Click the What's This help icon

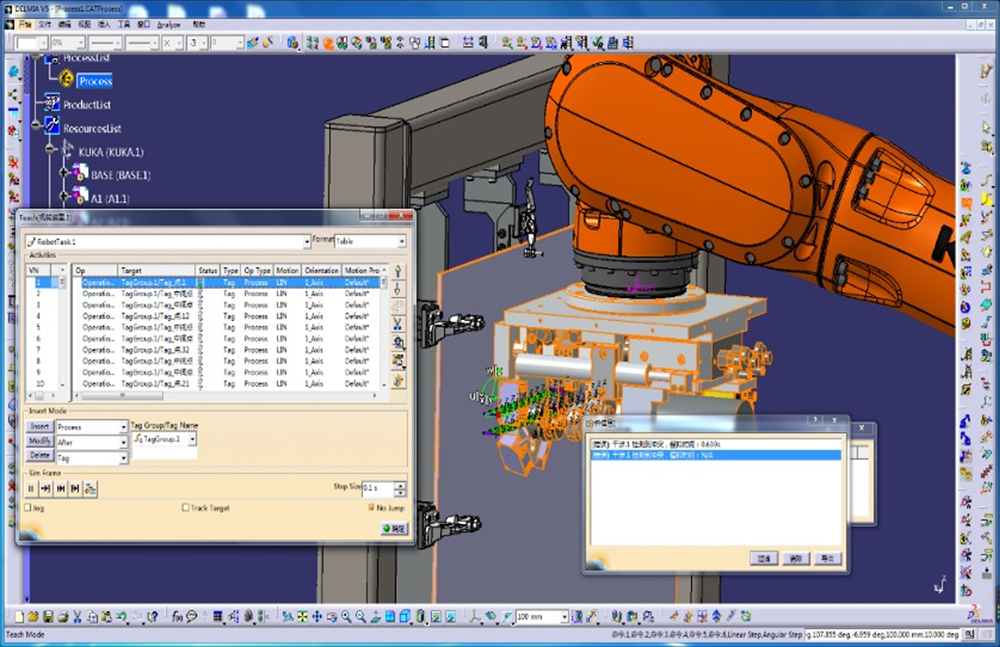(152, 616)
